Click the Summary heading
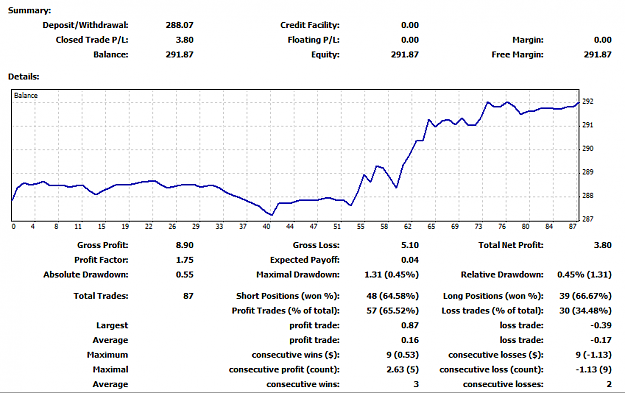This screenshot has height=393, width=625. (29, 11)
